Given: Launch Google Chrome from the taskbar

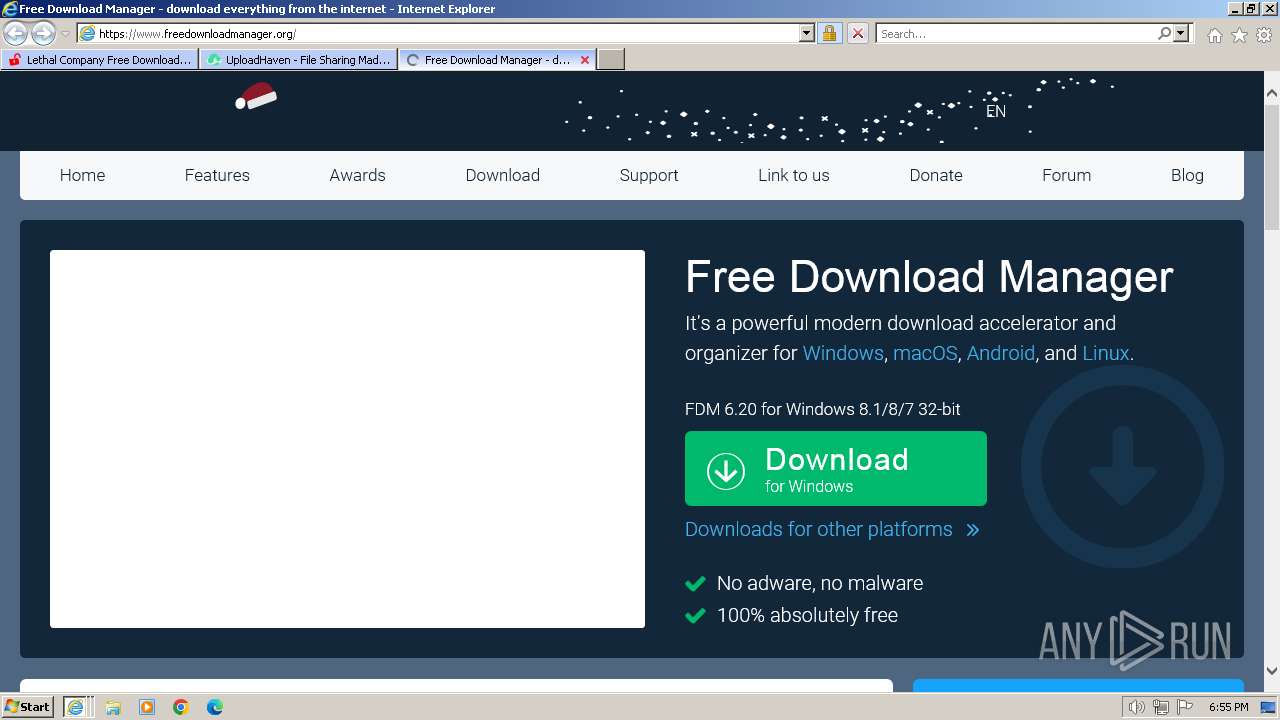Looking at the screenshot, I should 181,707.
